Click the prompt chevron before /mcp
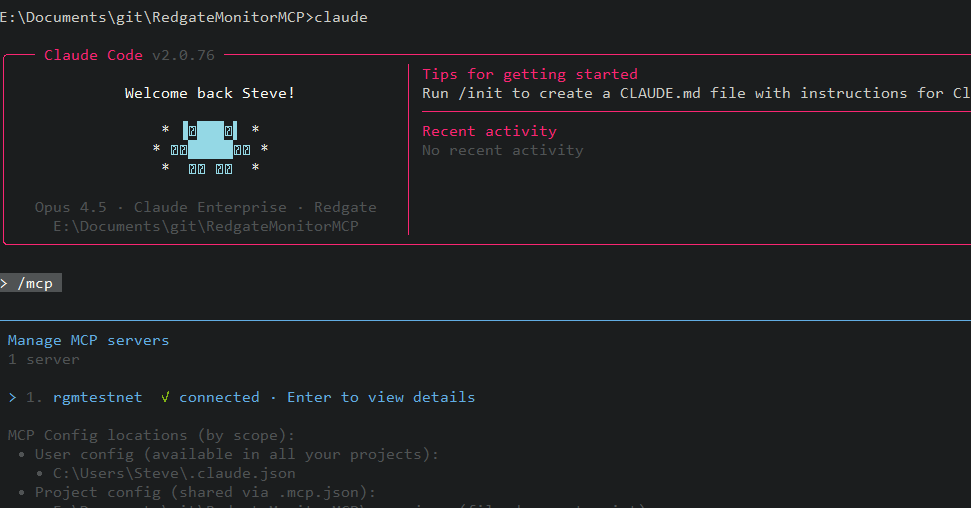This screenshot has width=971, height=508. click(x=4, y=283)
